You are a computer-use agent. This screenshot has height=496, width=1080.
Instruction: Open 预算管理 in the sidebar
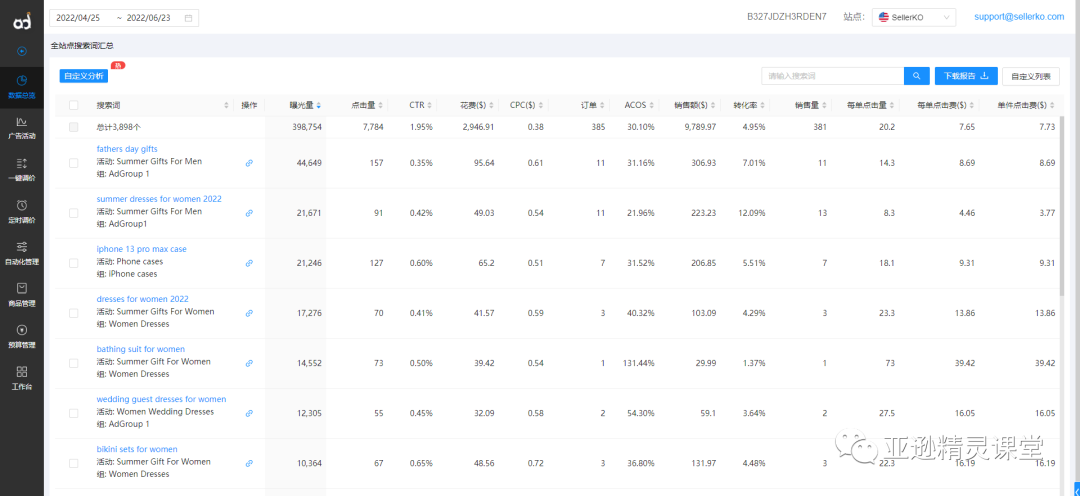[21, 335]
